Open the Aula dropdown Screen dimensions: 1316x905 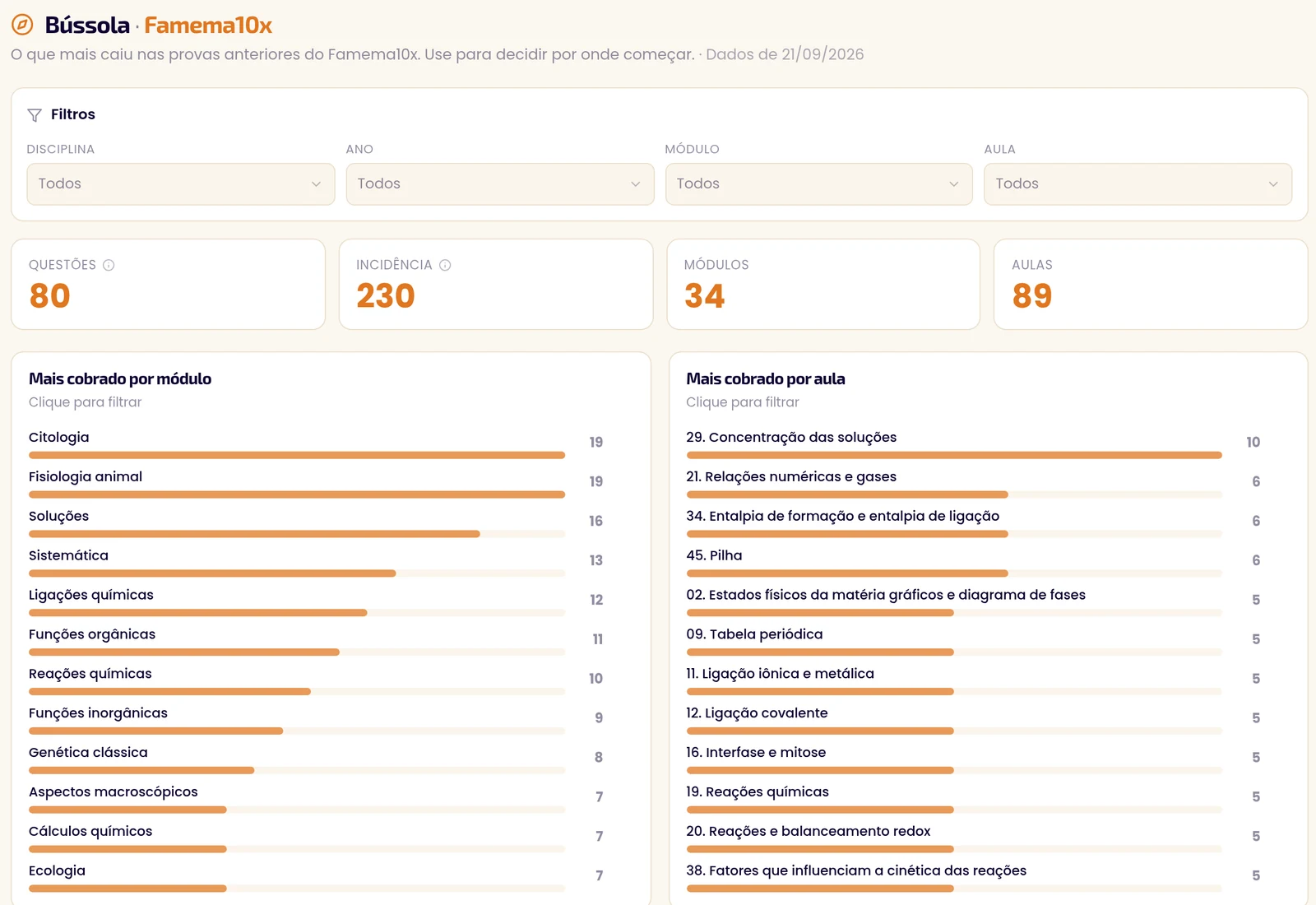point(1138,184)
